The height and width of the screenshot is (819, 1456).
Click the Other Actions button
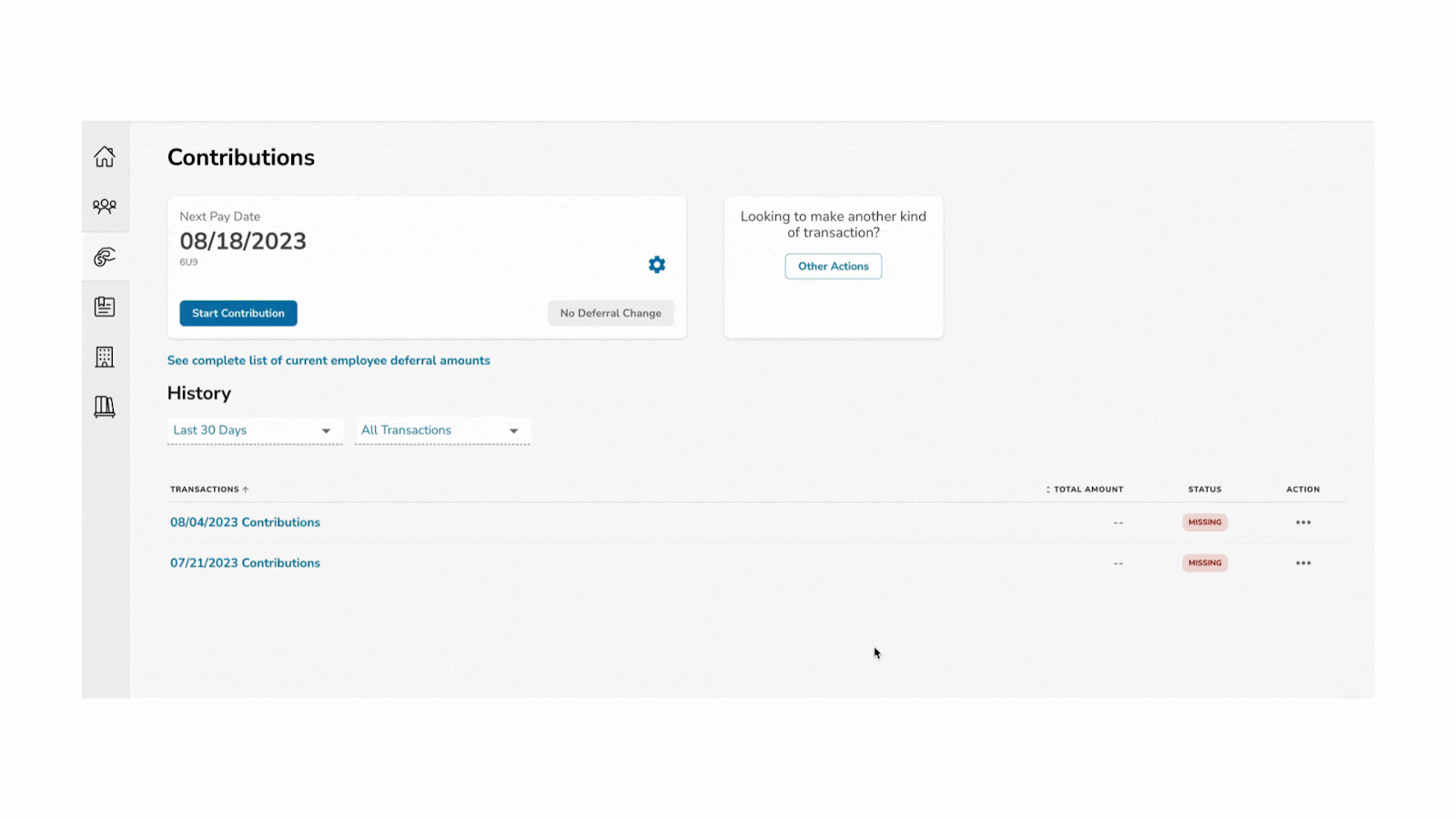tap(833, 267)
